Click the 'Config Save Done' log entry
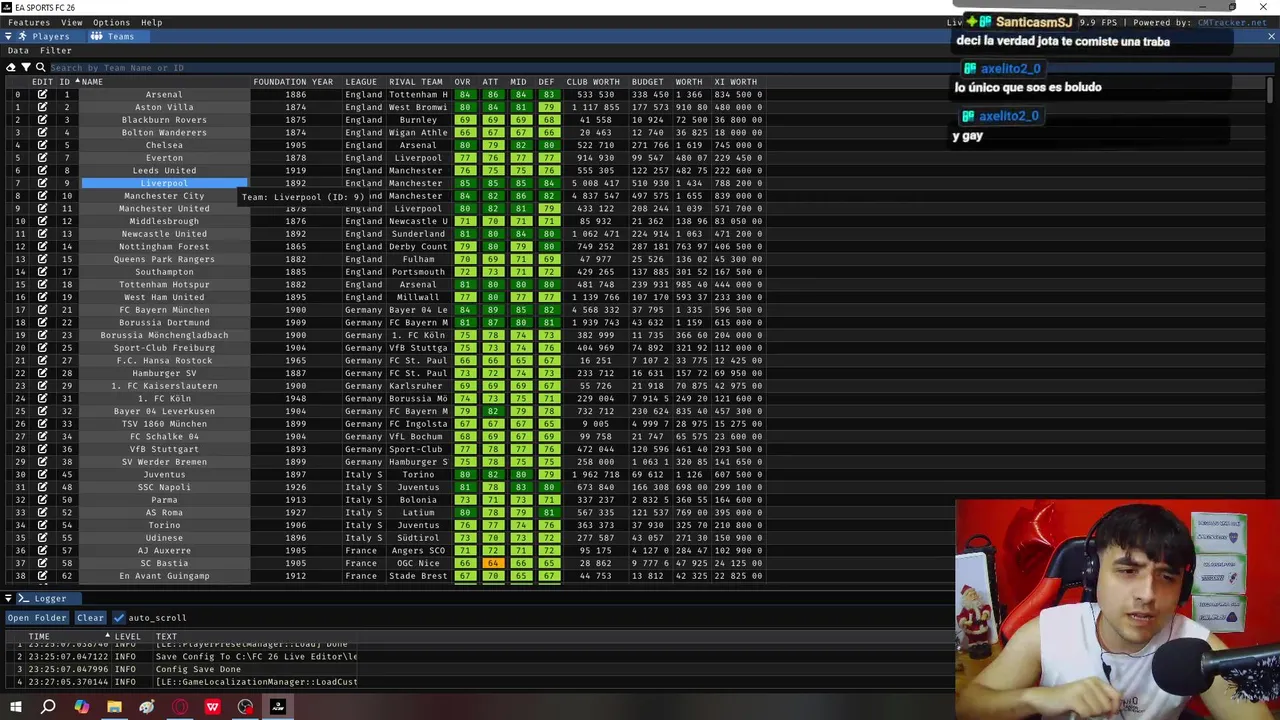The height and width of the screenshot is (720, 1280). pos(198,669)
